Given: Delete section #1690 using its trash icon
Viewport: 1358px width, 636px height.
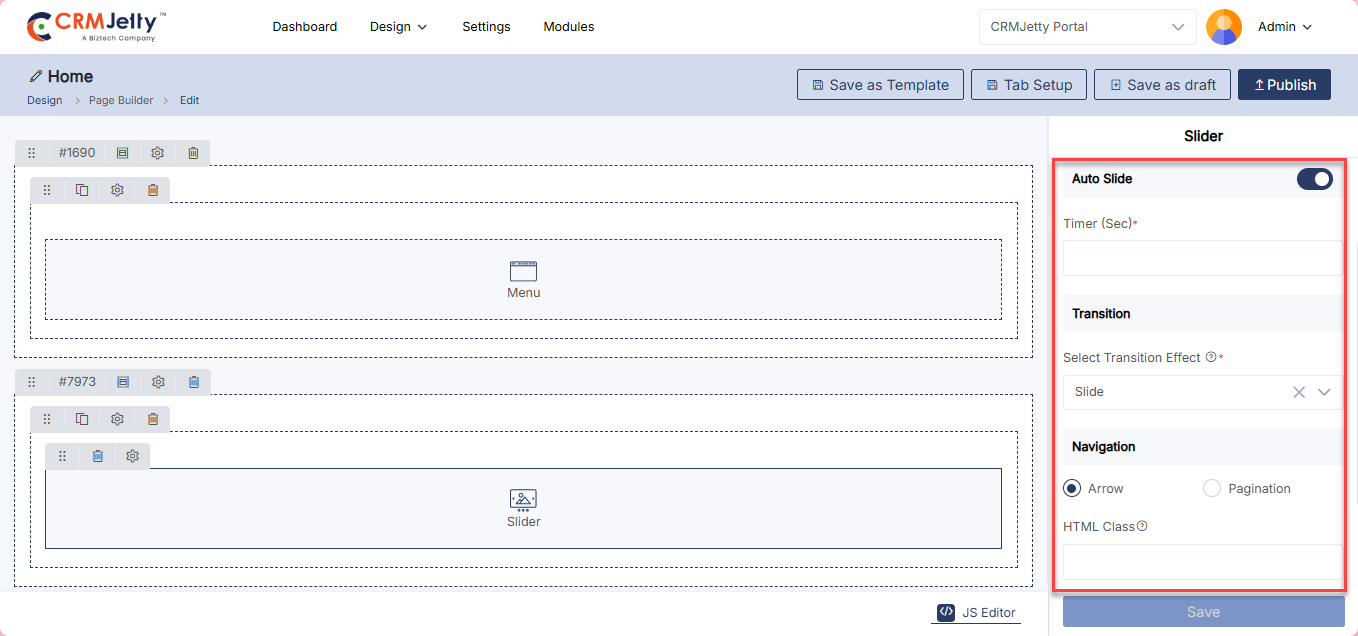Looking at the screenshot, I should pos(193,153).
